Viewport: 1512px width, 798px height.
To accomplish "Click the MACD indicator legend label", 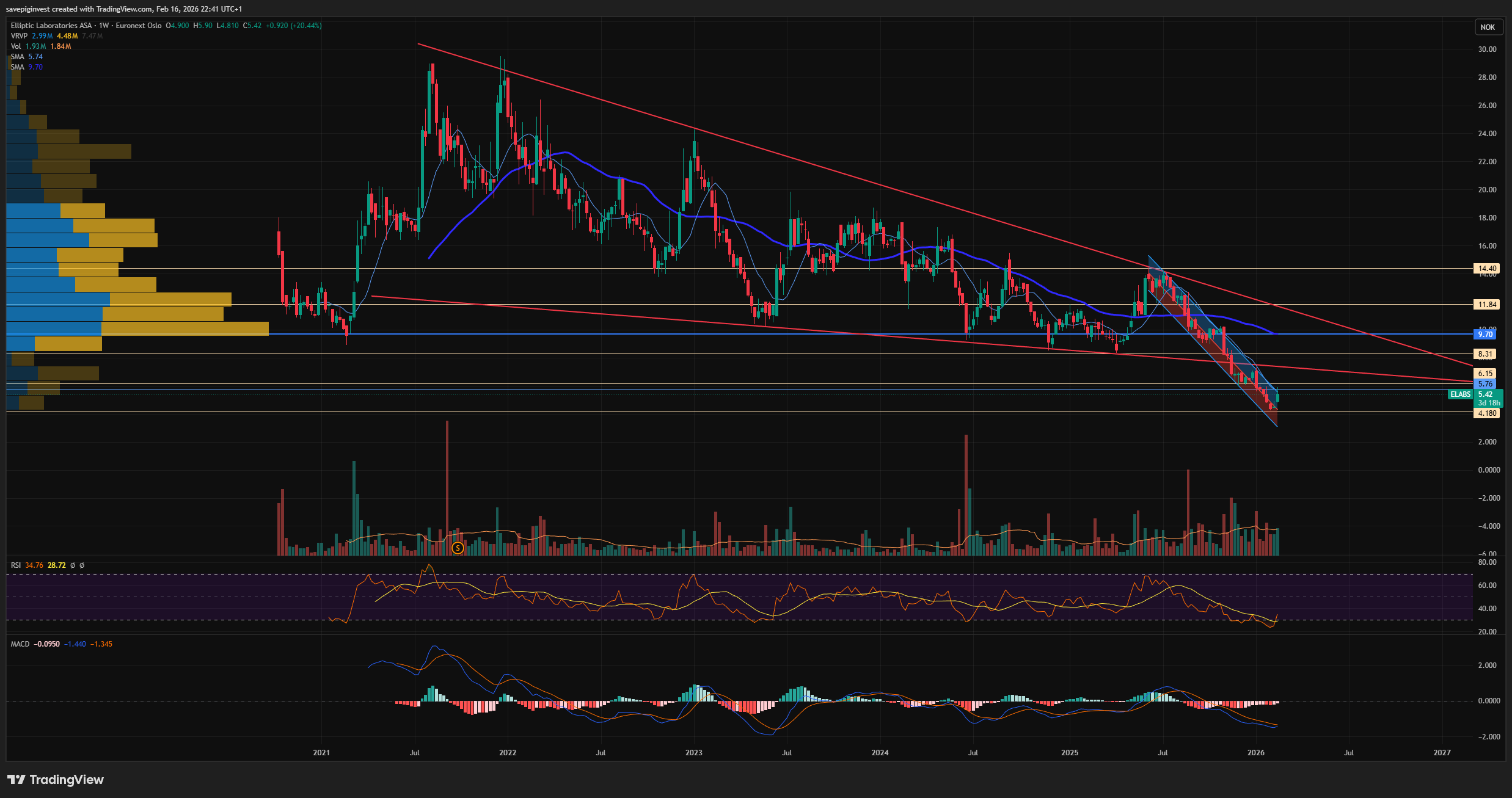I will [20, 644].
